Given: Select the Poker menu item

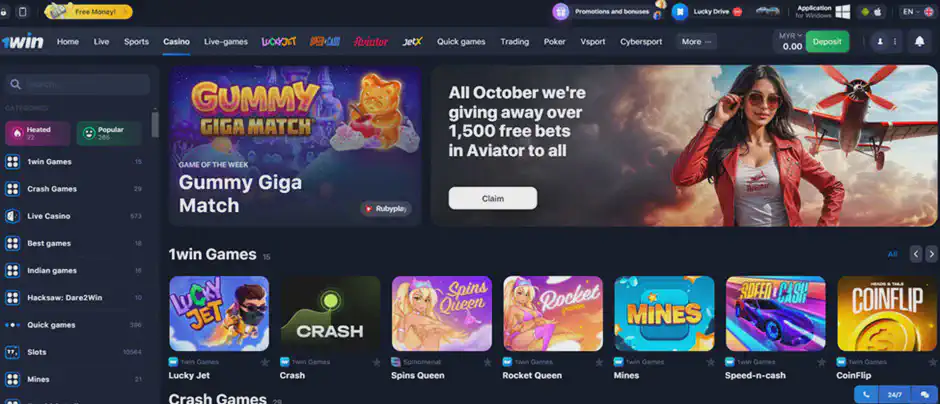Looking at the screenshot, I should tap(555, 42).
